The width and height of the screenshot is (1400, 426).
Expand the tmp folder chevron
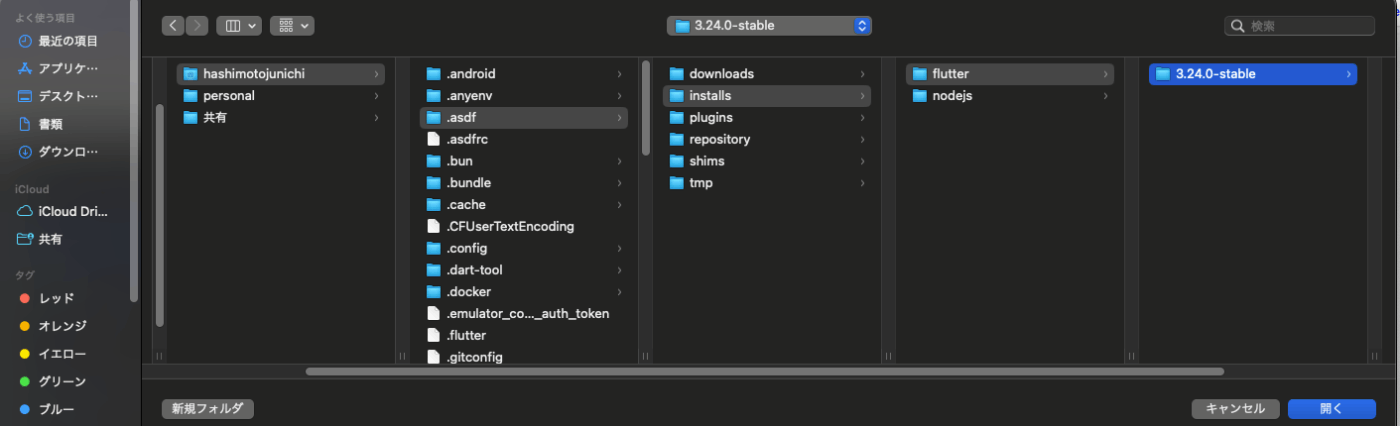click(862, 183)
